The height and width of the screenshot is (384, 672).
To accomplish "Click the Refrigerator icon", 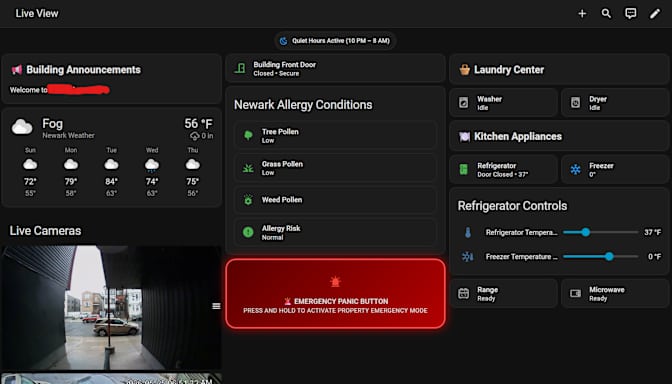I will click(464, 169).
